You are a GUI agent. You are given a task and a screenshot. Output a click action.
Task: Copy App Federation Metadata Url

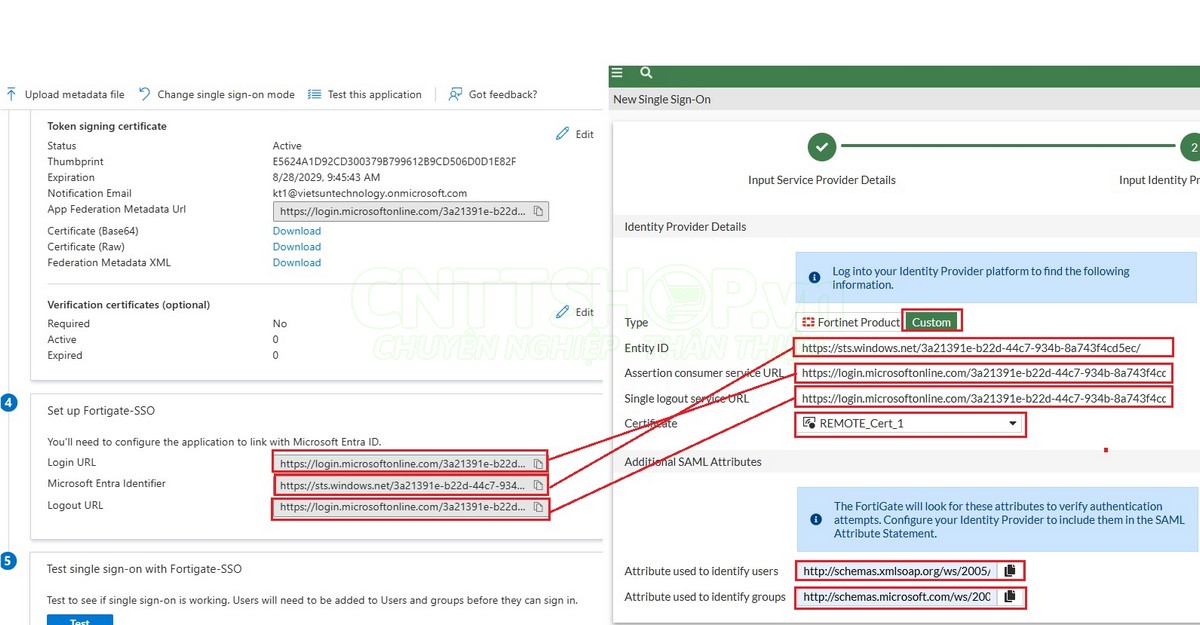coord(538,211)
